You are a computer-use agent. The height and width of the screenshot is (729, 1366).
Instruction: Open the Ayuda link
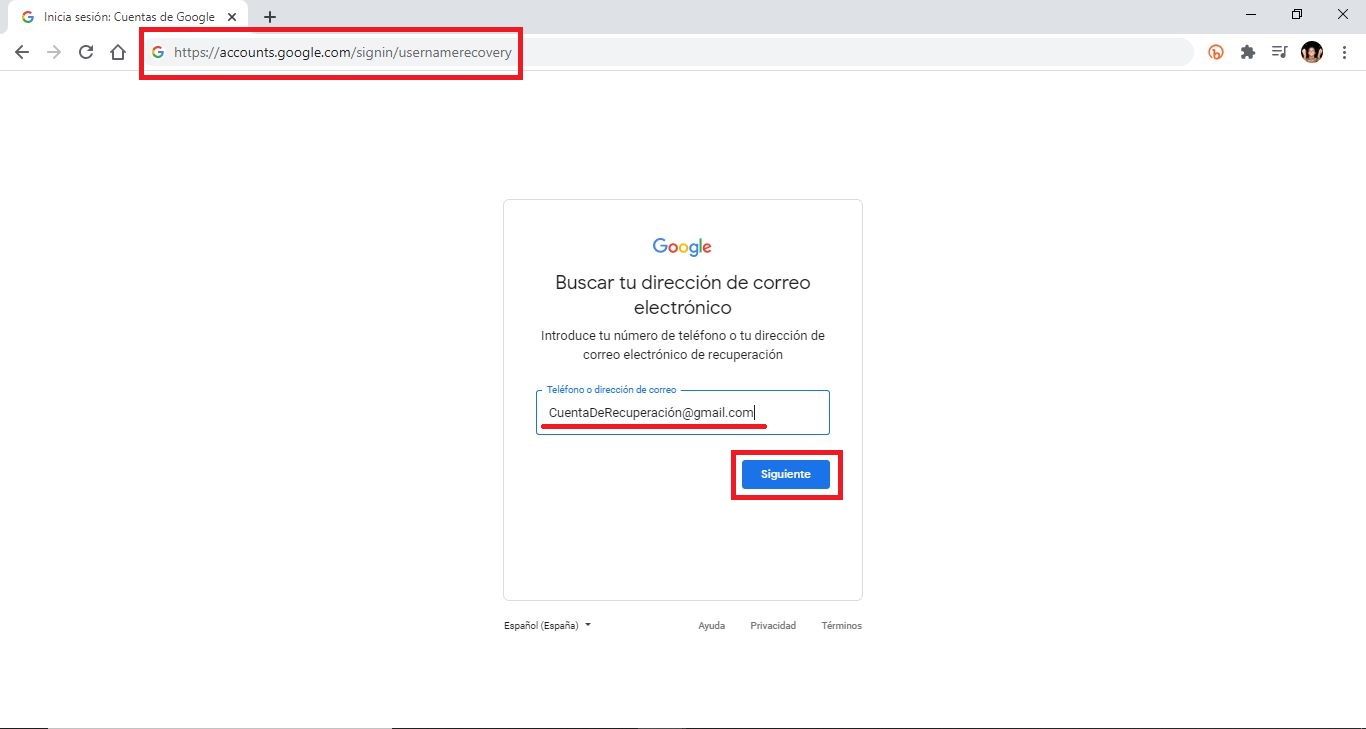click(711, 626)
